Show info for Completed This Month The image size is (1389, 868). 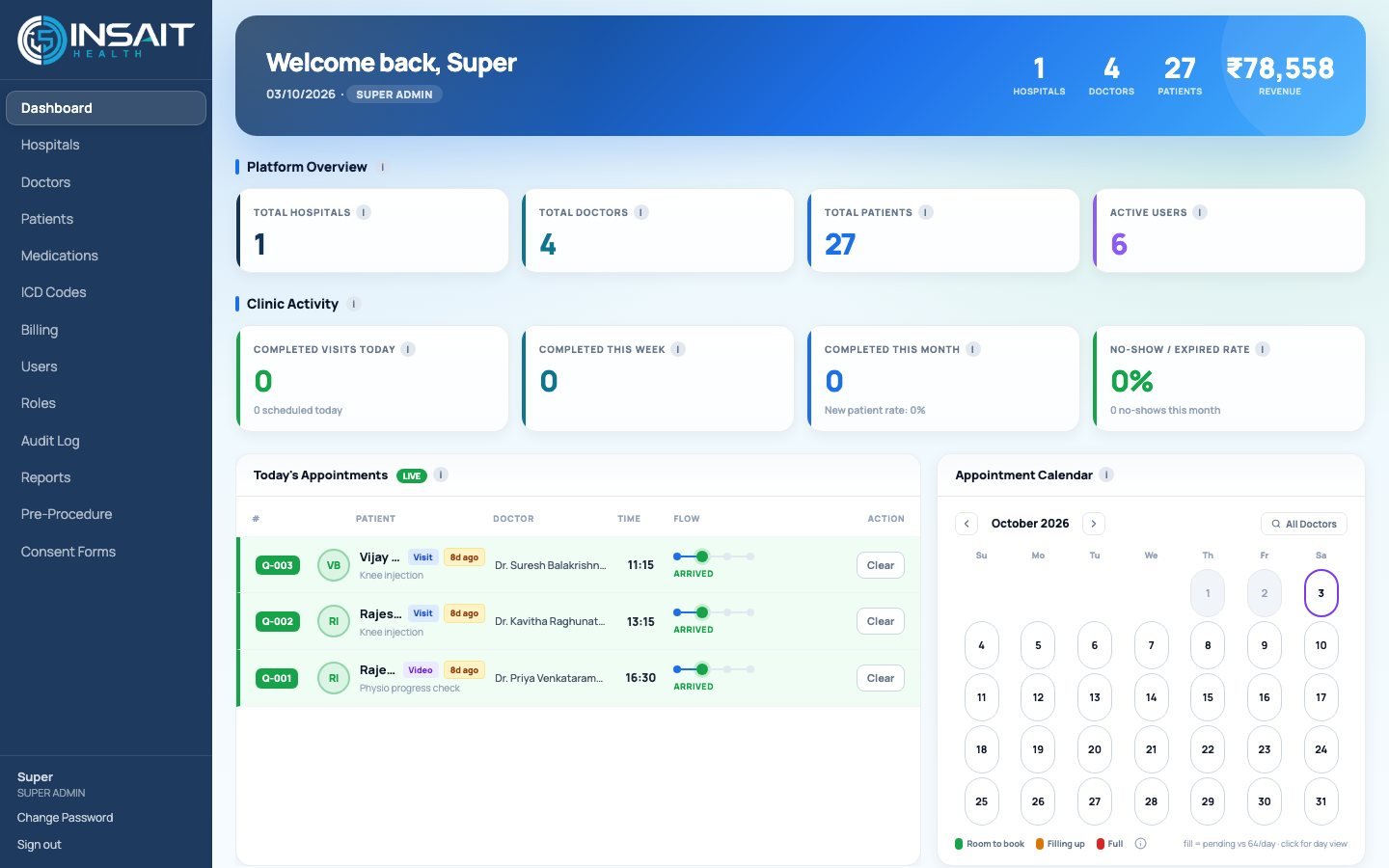[973, 349]
